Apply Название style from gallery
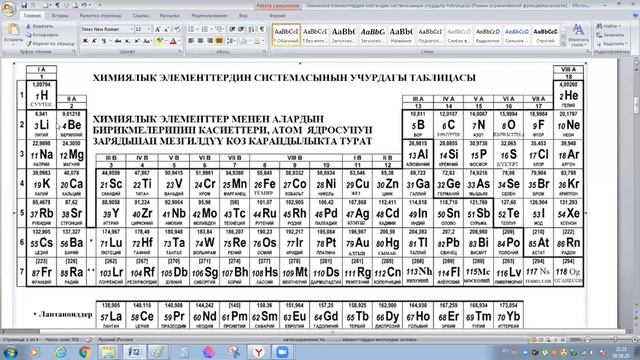Viewport: 640px width, 360px height. click(x=401, y=35)
